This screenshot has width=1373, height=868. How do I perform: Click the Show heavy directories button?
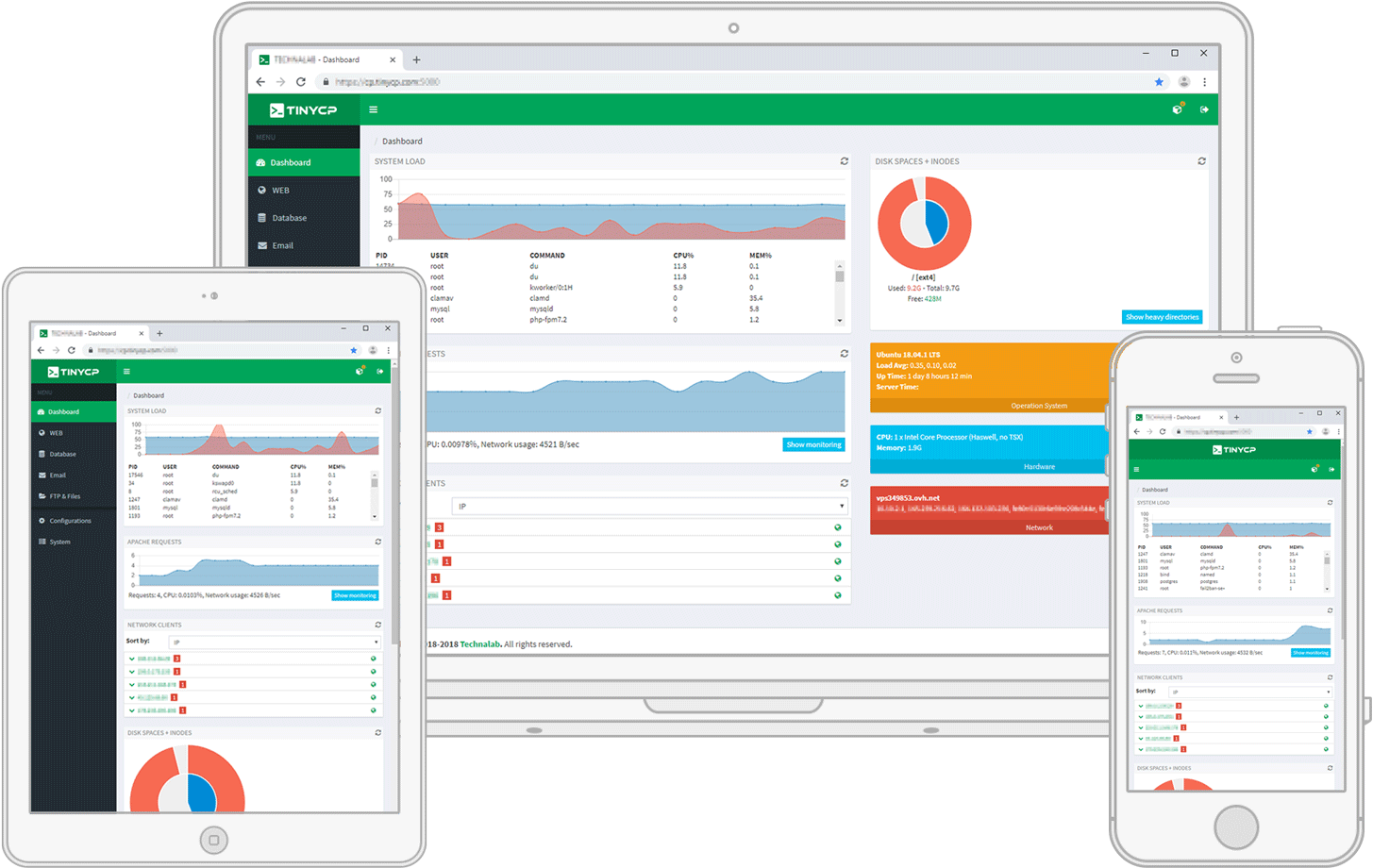coord(1162,317)
